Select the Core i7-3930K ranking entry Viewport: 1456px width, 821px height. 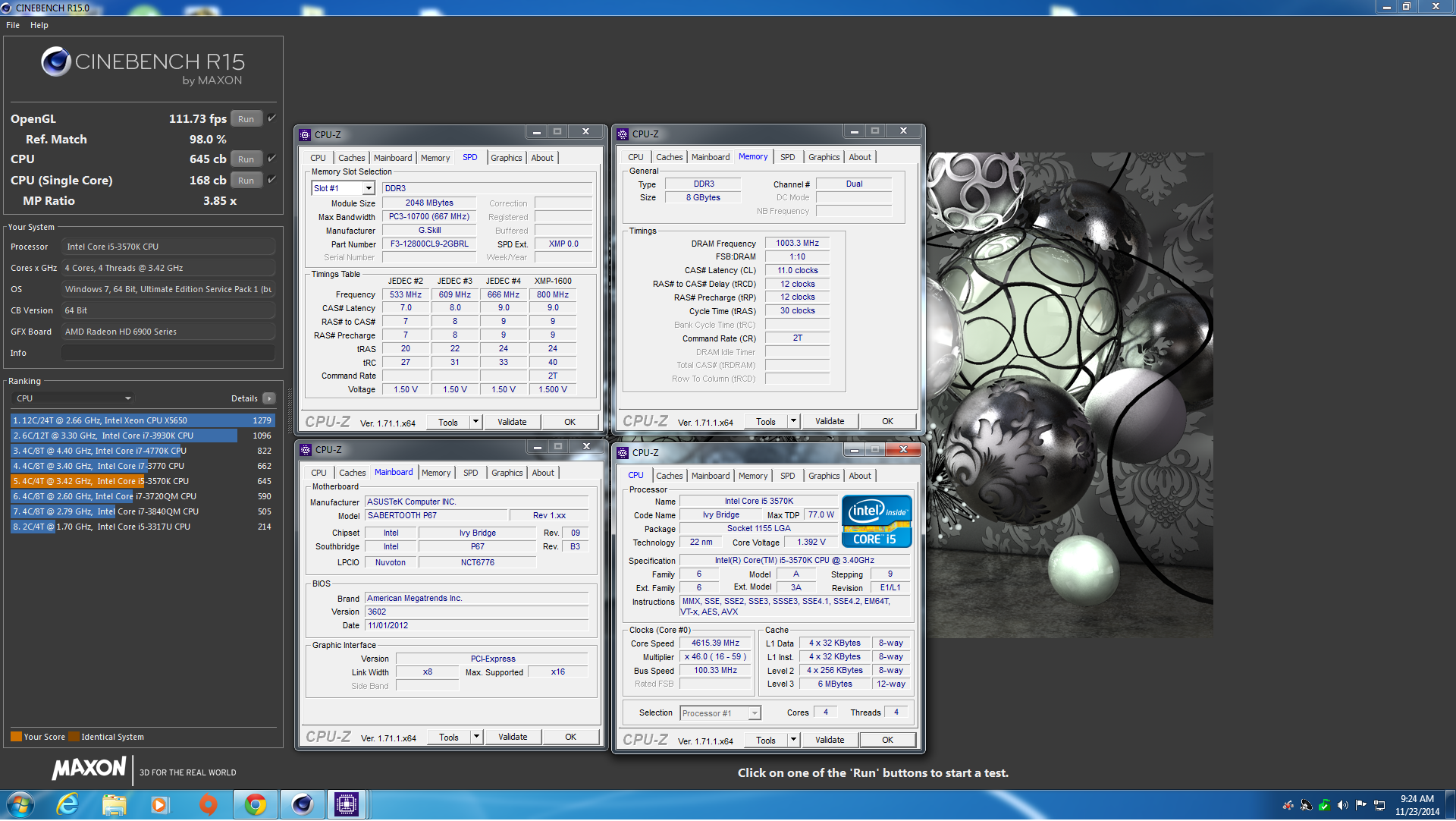click(x=143, y=436)
